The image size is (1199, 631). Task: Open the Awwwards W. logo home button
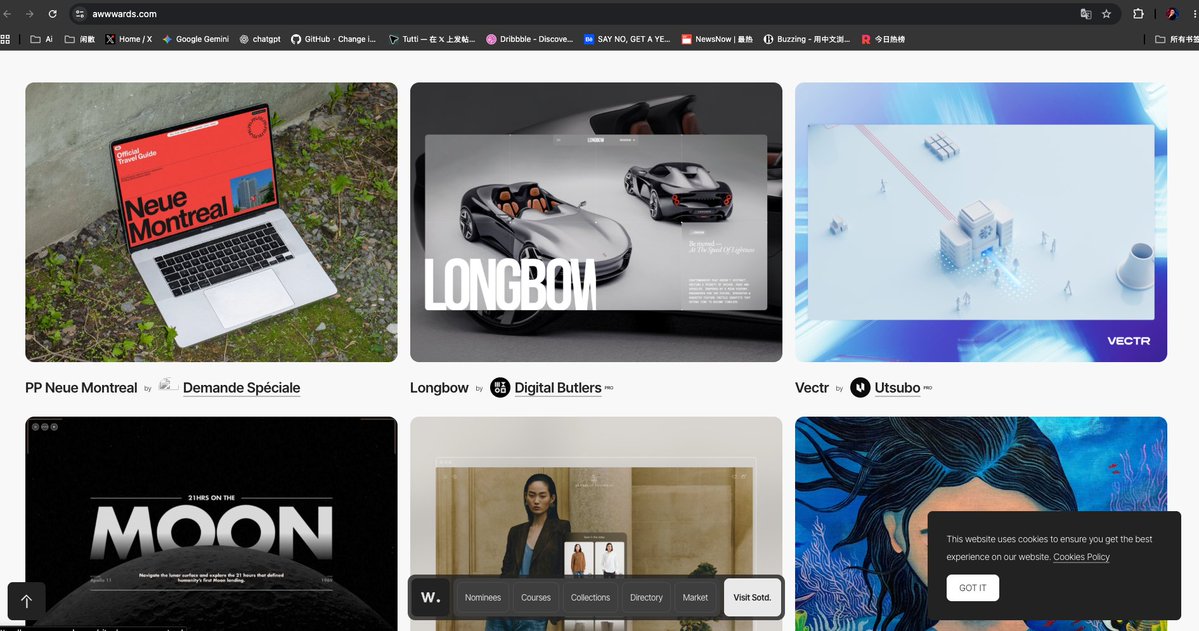pos(431,597)
